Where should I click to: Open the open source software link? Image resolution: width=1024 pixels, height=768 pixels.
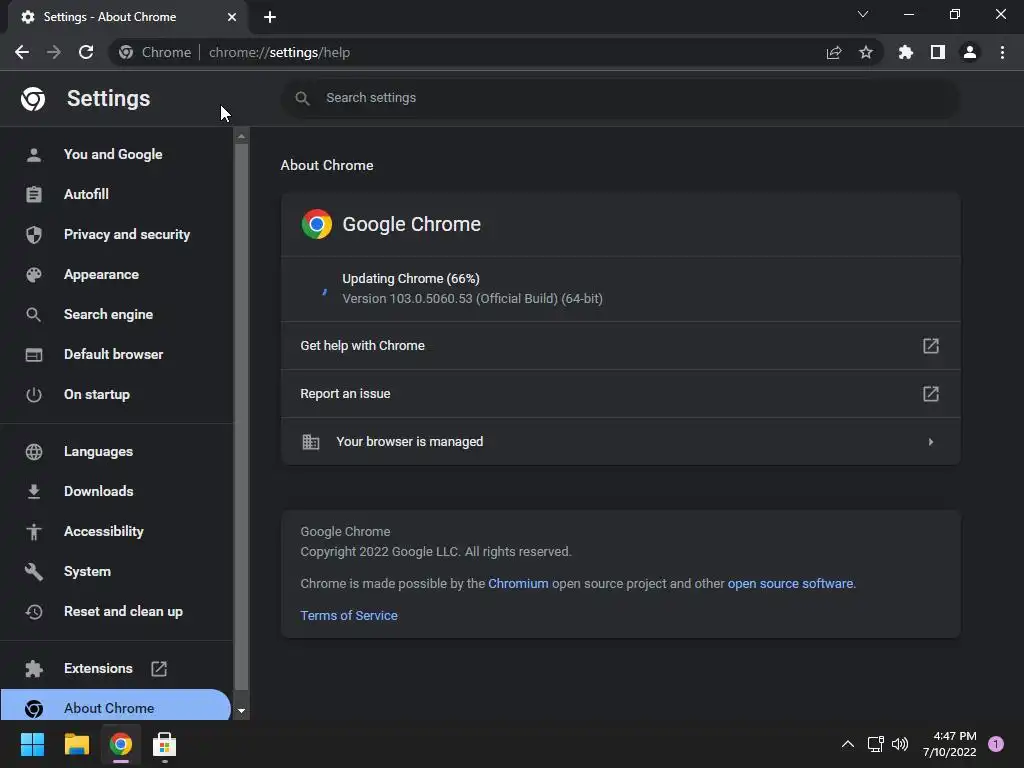(790, 584)
